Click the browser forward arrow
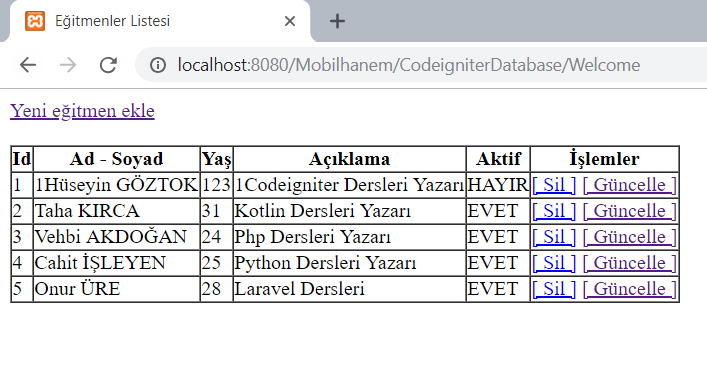The image size is (707, 385). [68, 65]
